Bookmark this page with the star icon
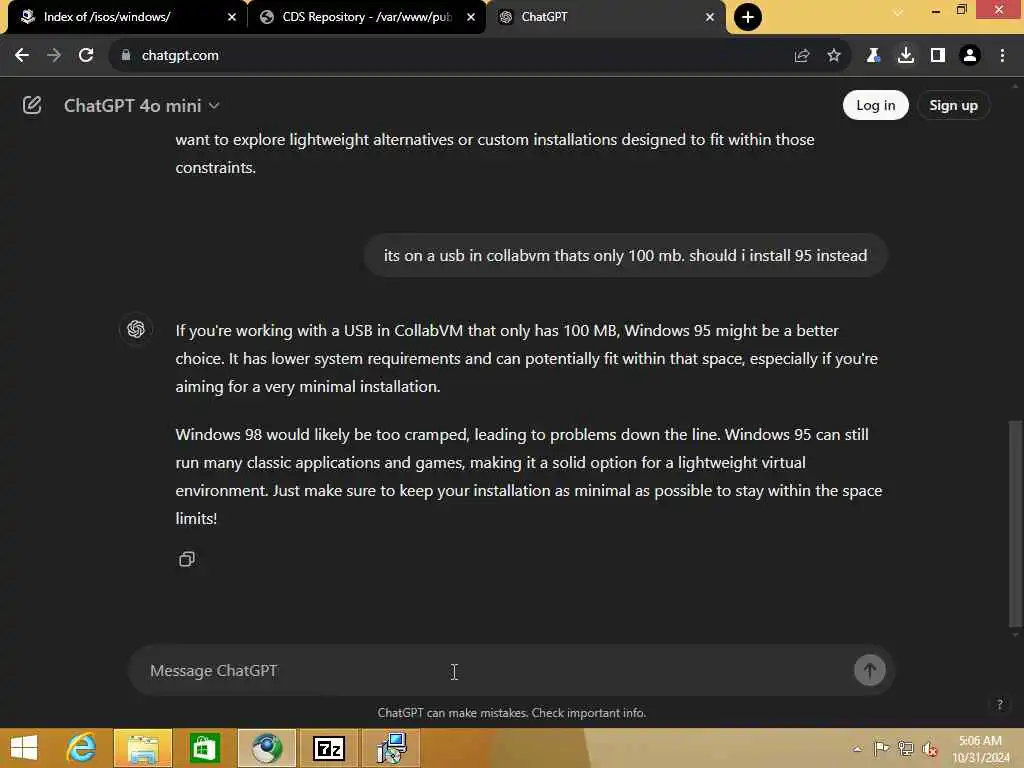 (x=834, y=56)
